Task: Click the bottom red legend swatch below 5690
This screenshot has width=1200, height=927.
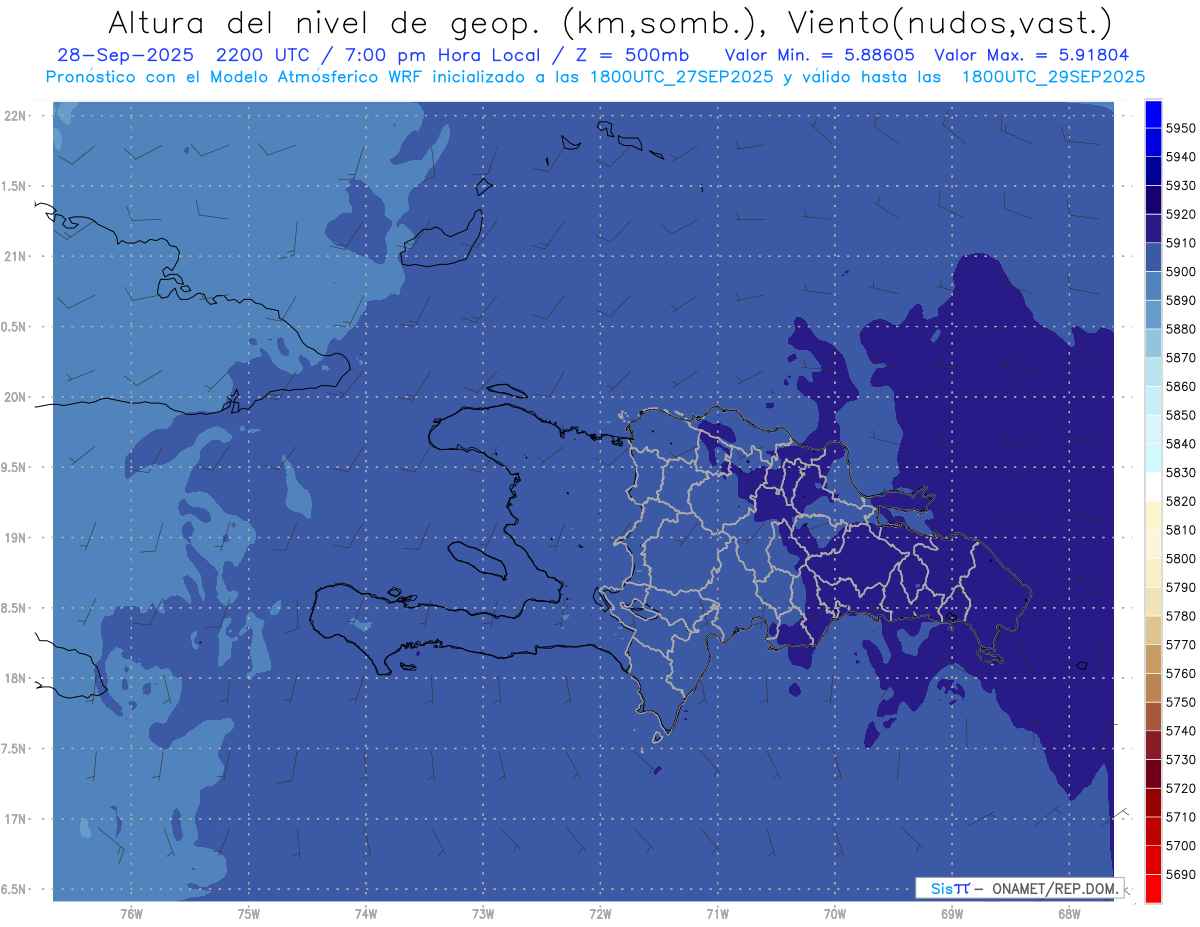Action: tap(1153, 888)
